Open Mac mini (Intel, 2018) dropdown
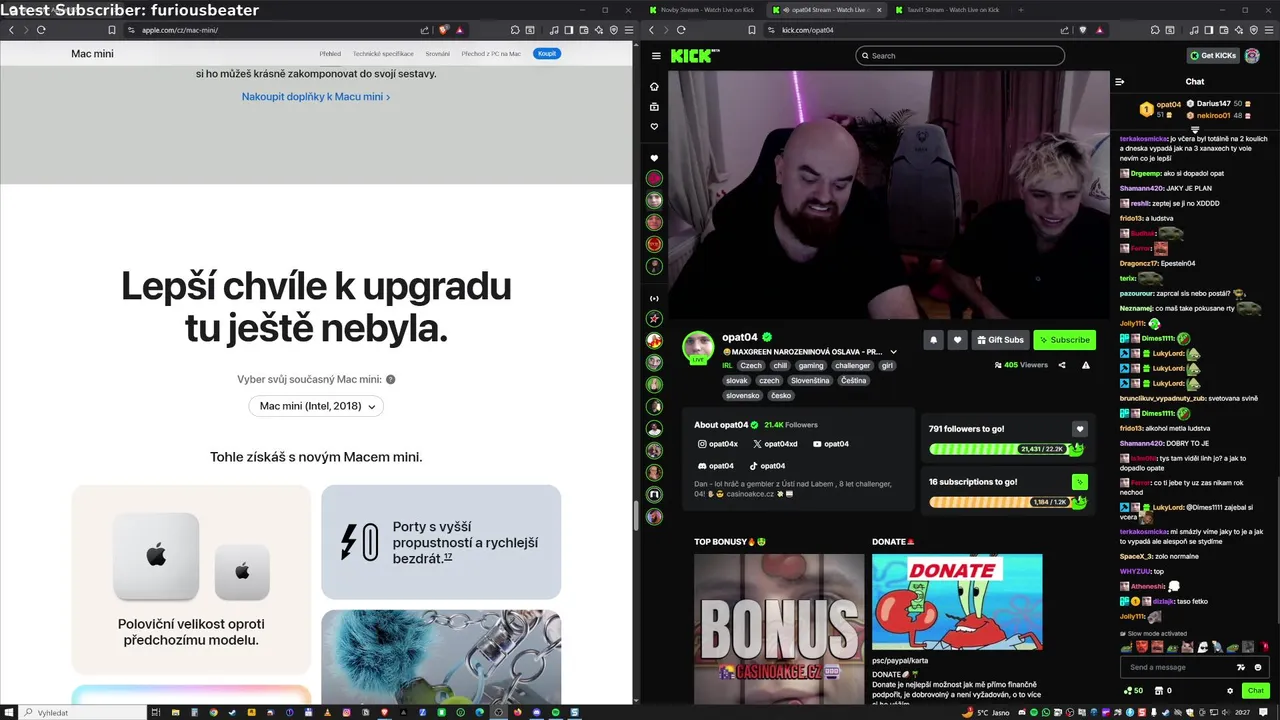This screenshot has width=1280, height=720. pos(316,406)
